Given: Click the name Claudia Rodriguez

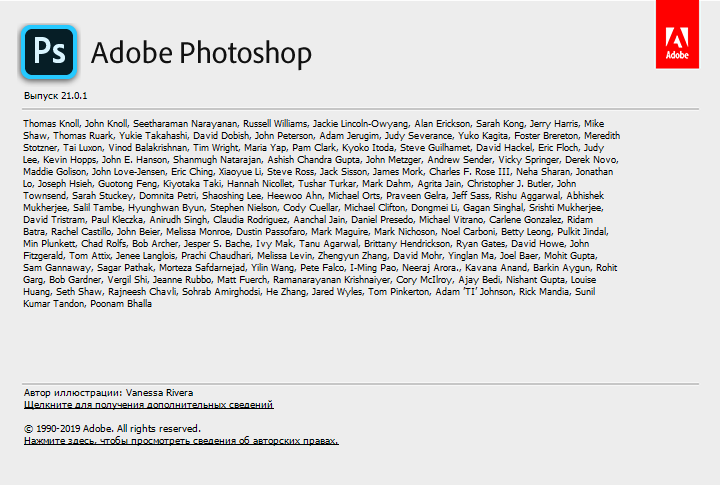Looking at the screenshot, I should pos(250,220).
